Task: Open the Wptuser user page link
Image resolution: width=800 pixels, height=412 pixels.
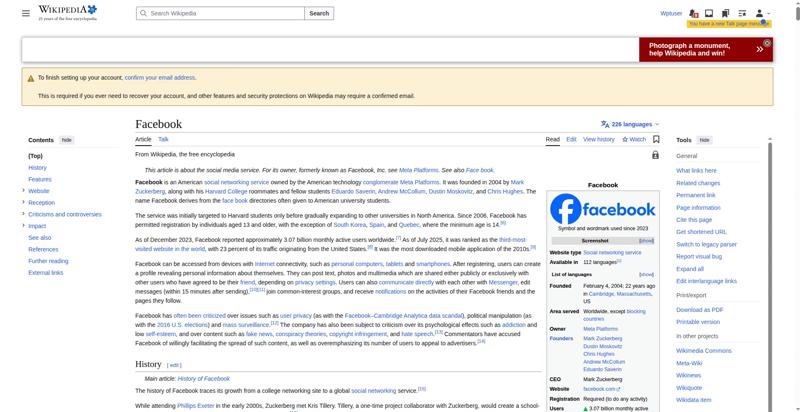Action: [x=671, y=13]
